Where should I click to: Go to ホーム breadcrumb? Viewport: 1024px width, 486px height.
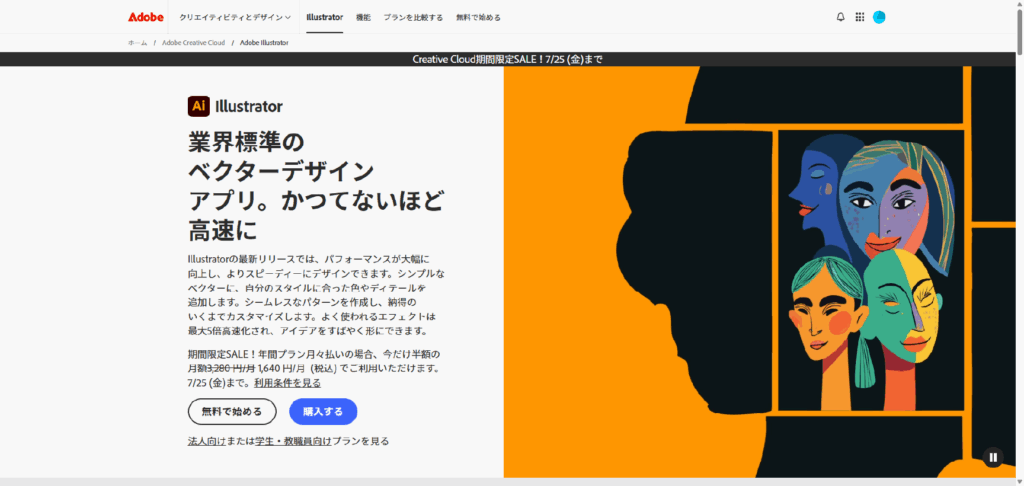point(137,42)
